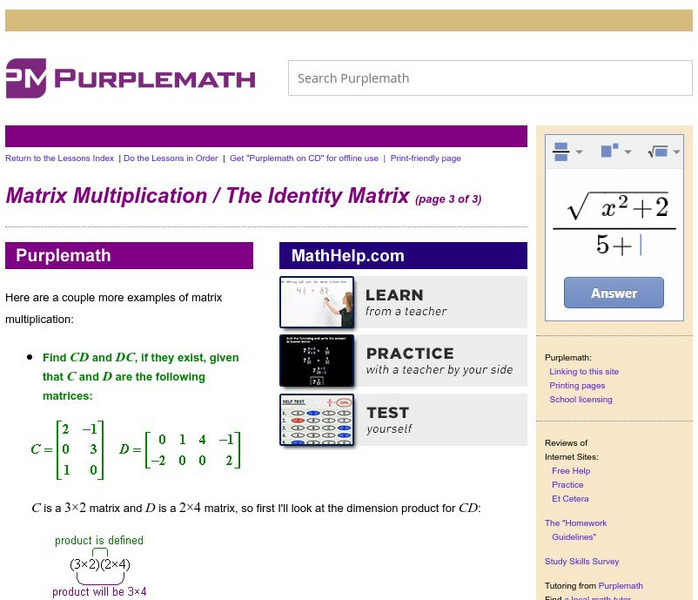Open the Linking to this site link

584,372
